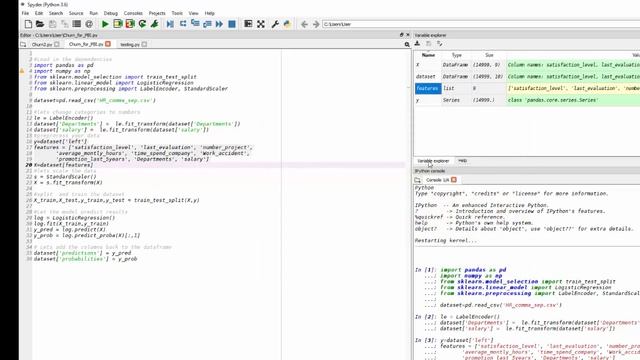Select the Console 1/A tab

[x=437, y=180]
